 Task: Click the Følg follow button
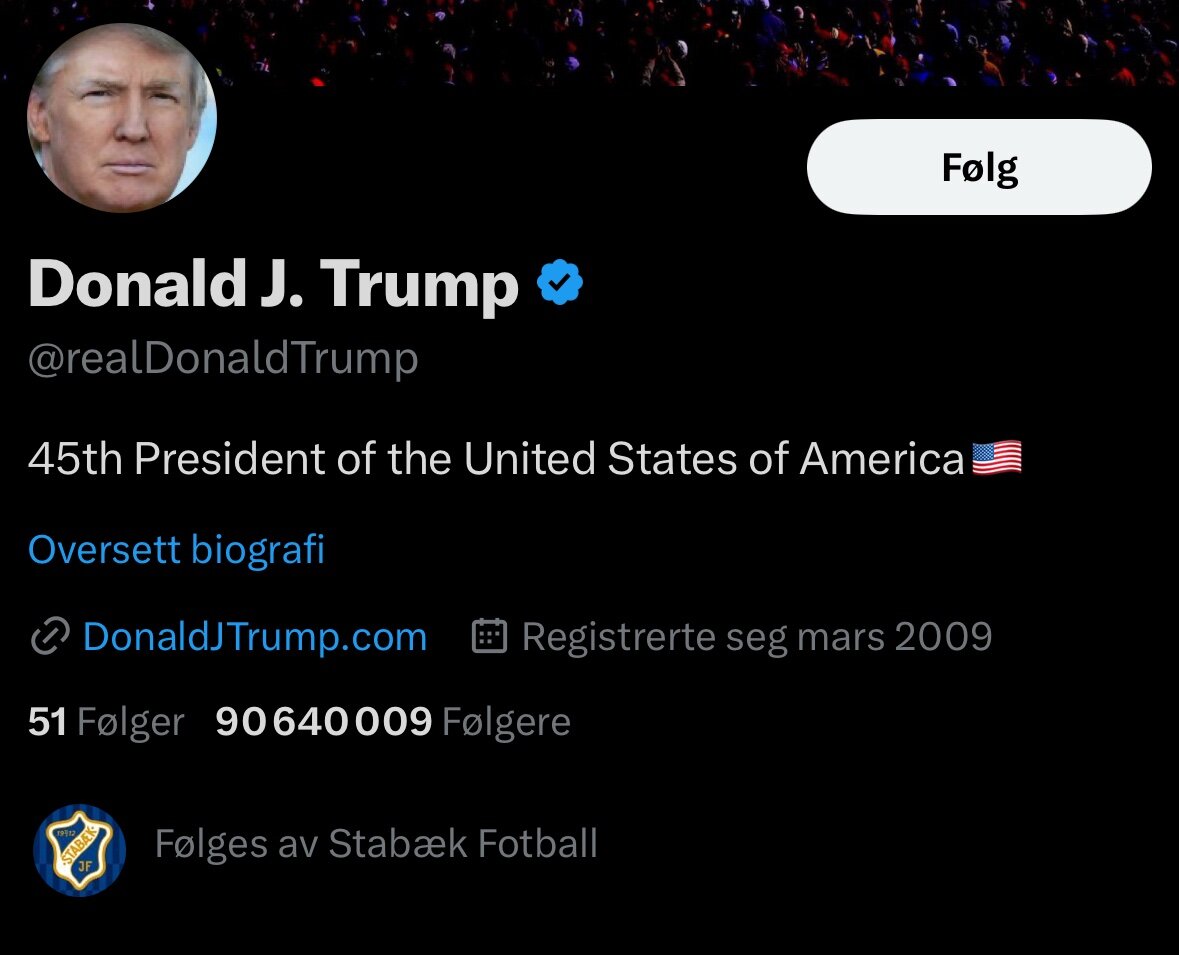[x=979, y=167]
